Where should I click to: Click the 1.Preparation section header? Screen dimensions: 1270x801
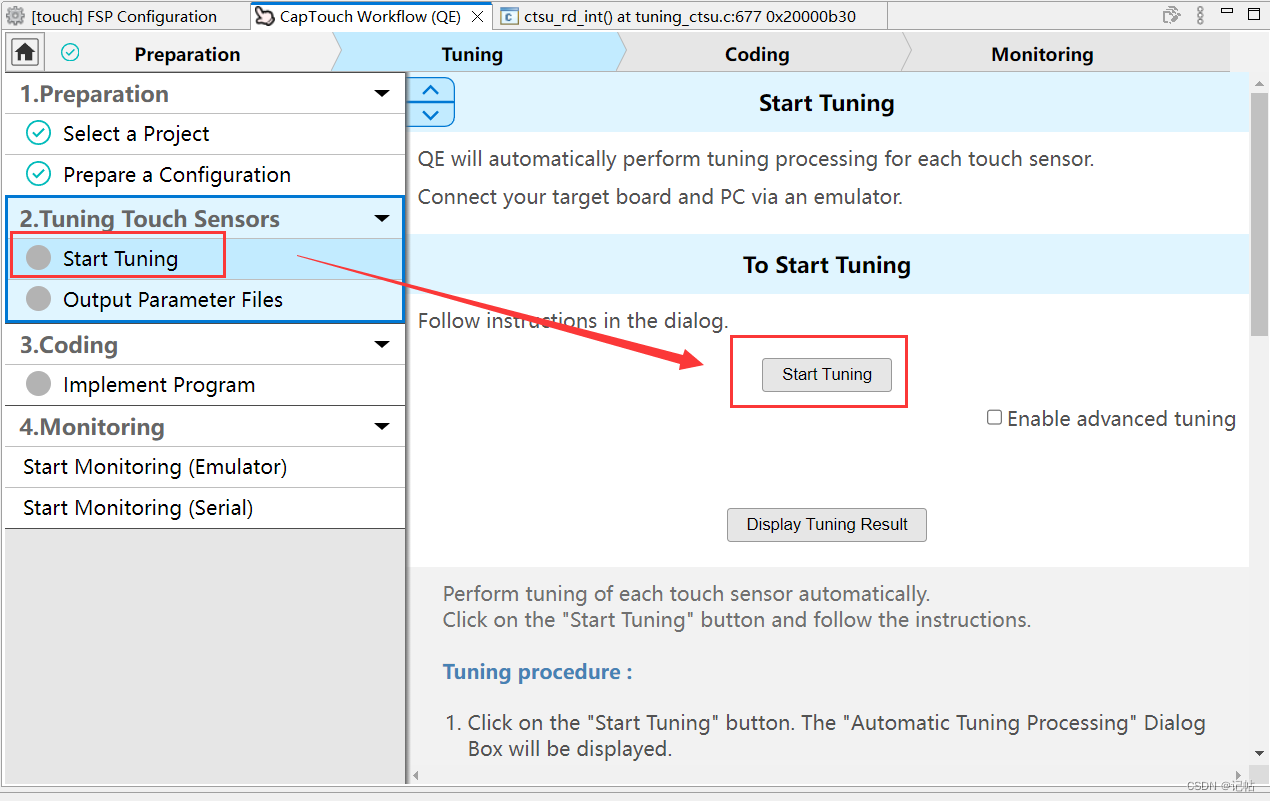(x=205, y=94)
